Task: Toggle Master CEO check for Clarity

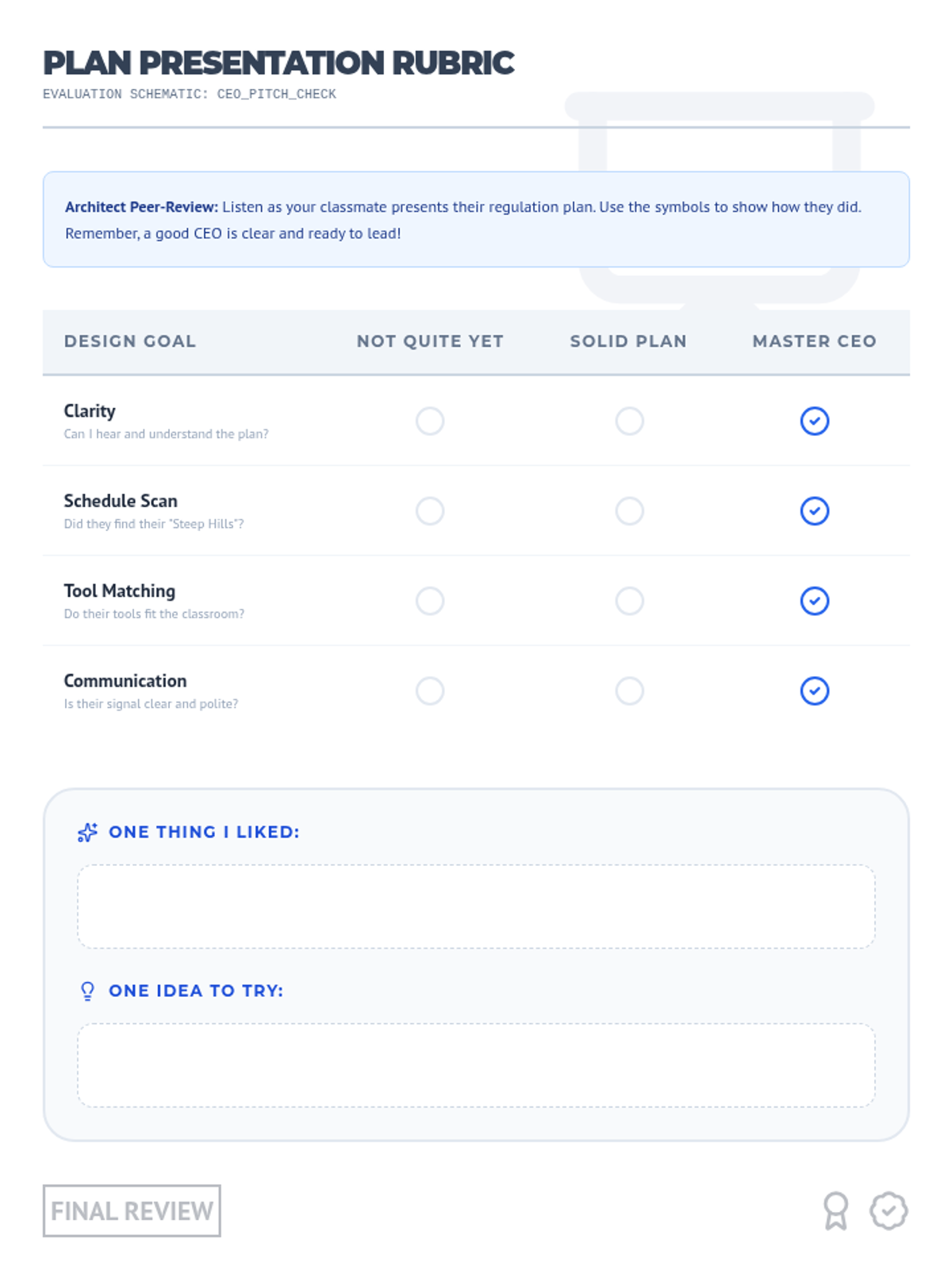Action: (814, 421)
